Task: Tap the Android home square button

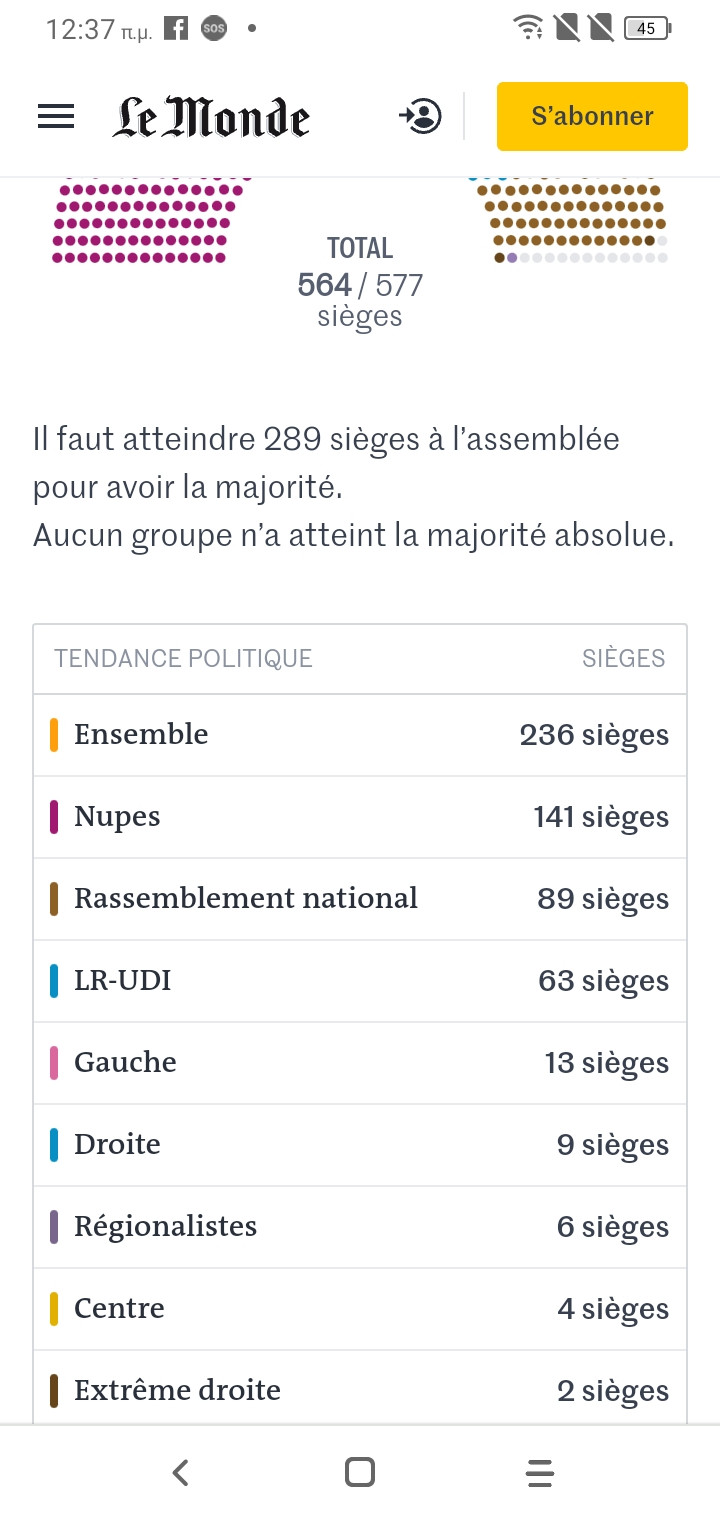Action: [360, 1472]
